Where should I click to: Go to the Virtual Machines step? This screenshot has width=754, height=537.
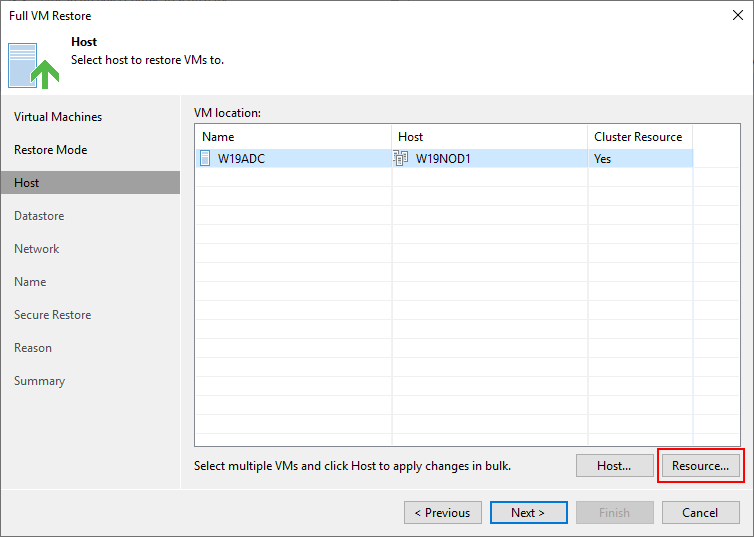(58, 117)
